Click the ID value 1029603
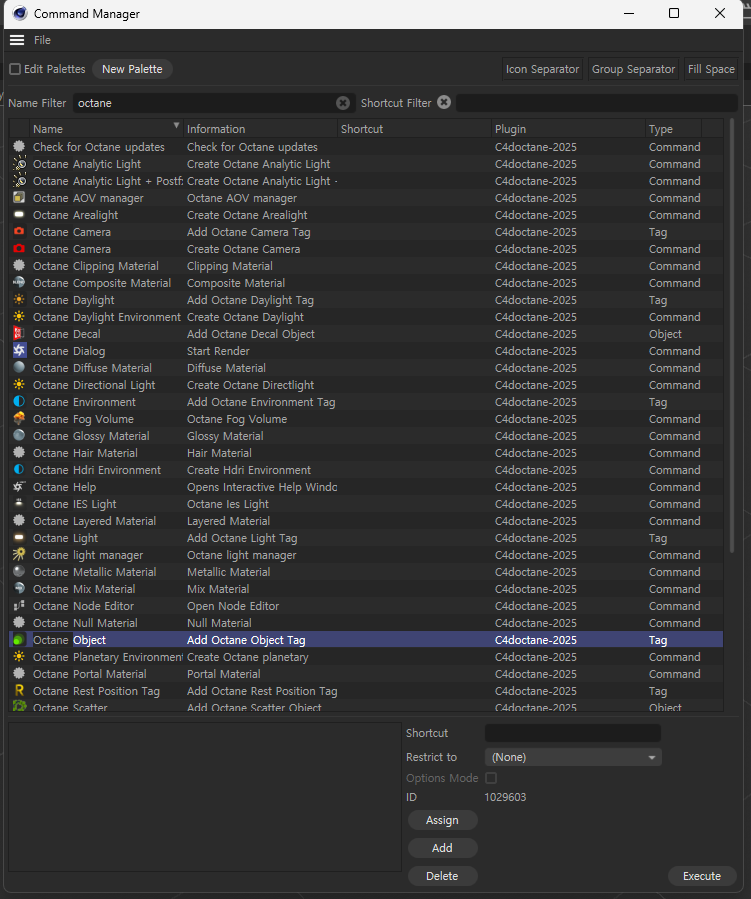This screenshot has height=899, width=751. [x=505, y=797]
